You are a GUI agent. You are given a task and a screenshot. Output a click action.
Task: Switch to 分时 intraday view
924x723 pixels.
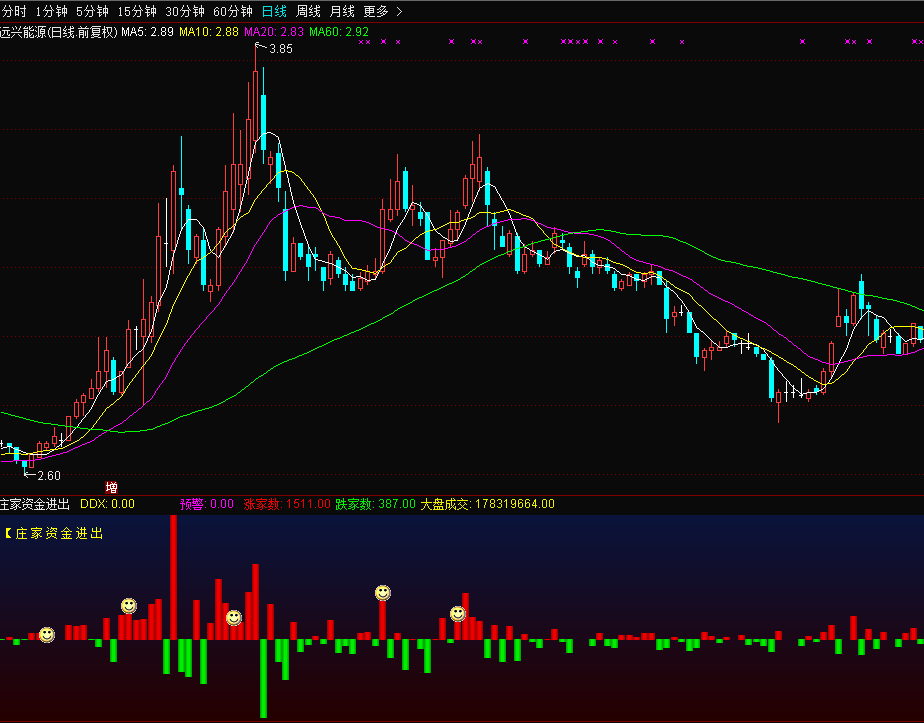pos(14,11)
